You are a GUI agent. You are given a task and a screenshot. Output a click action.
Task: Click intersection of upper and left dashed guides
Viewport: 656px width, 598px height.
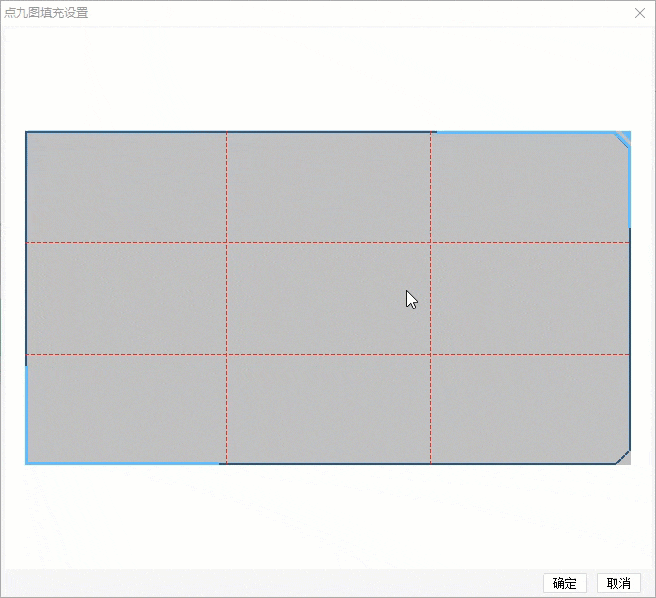226,242
